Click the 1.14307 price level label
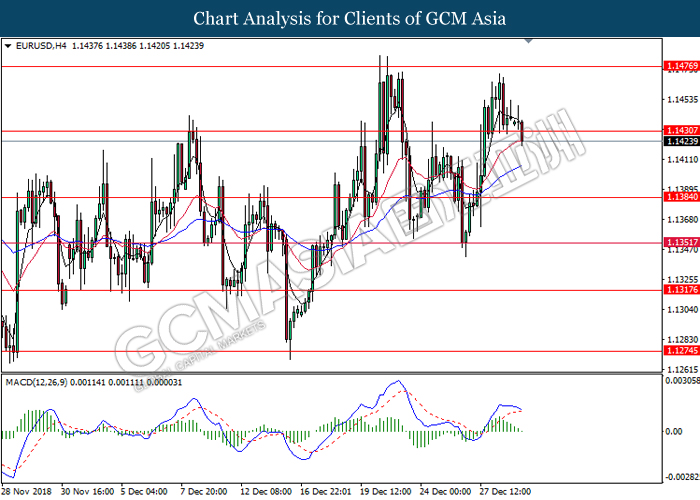This screenshot has width=700, height=500. tap(681, 130)
